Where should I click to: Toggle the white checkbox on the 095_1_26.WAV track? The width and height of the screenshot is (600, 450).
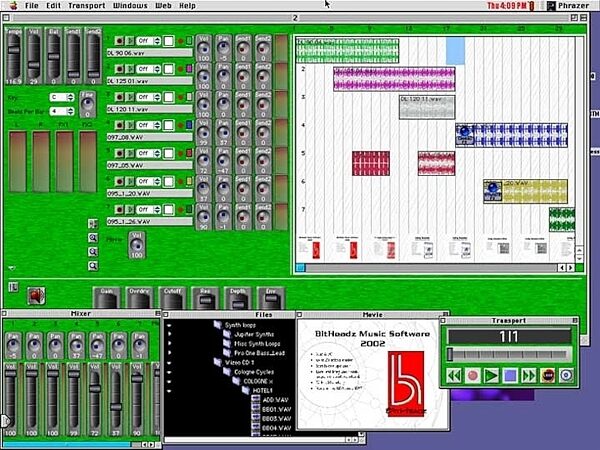pyautogui.click(x=168, y=209)
